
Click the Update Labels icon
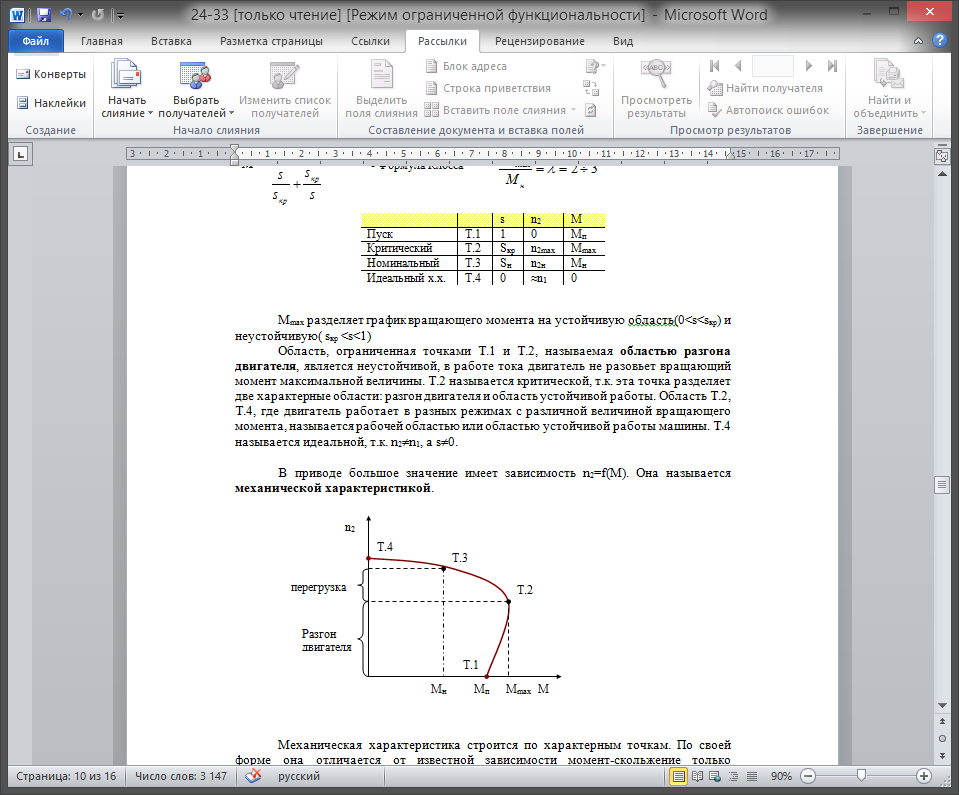click(591, 110)
